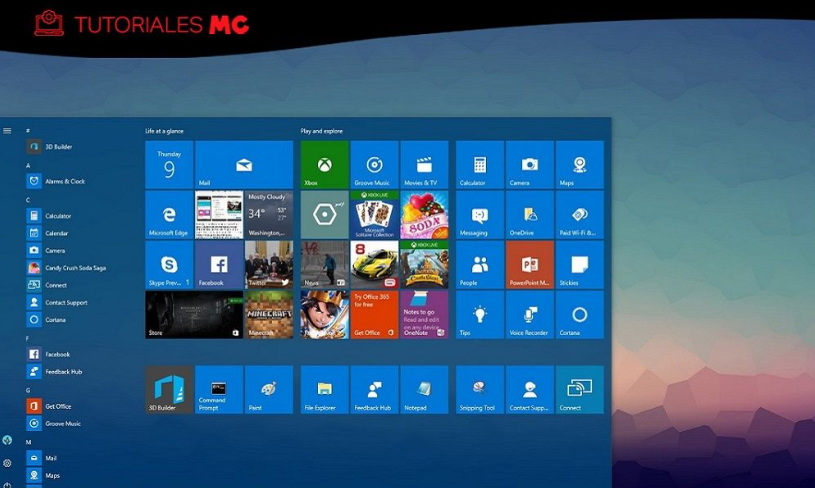Open the OneNote tile
The width and height of the screenshot is (815, 488).
[424, 314]
